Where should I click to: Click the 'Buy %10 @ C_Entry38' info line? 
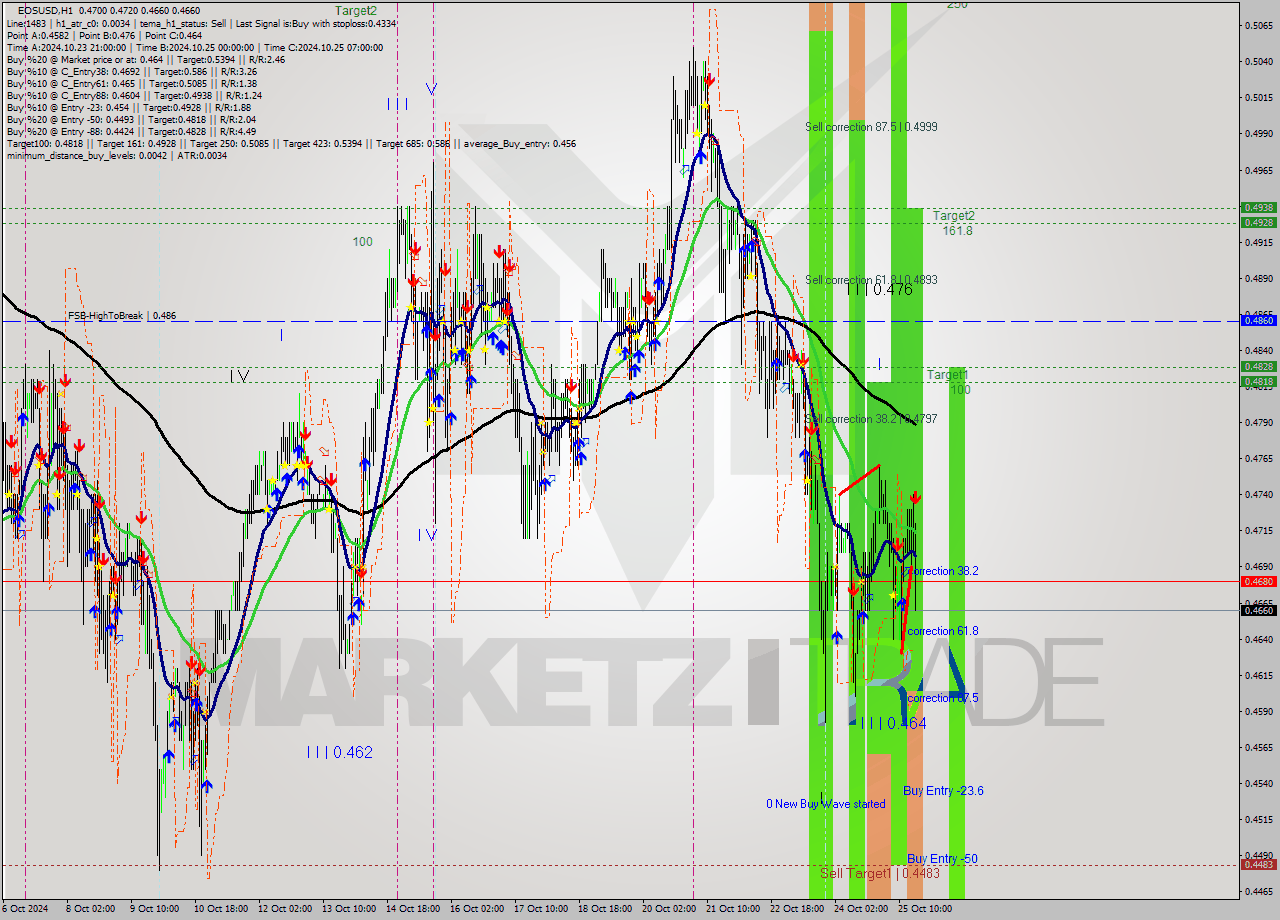coord(131,72)
